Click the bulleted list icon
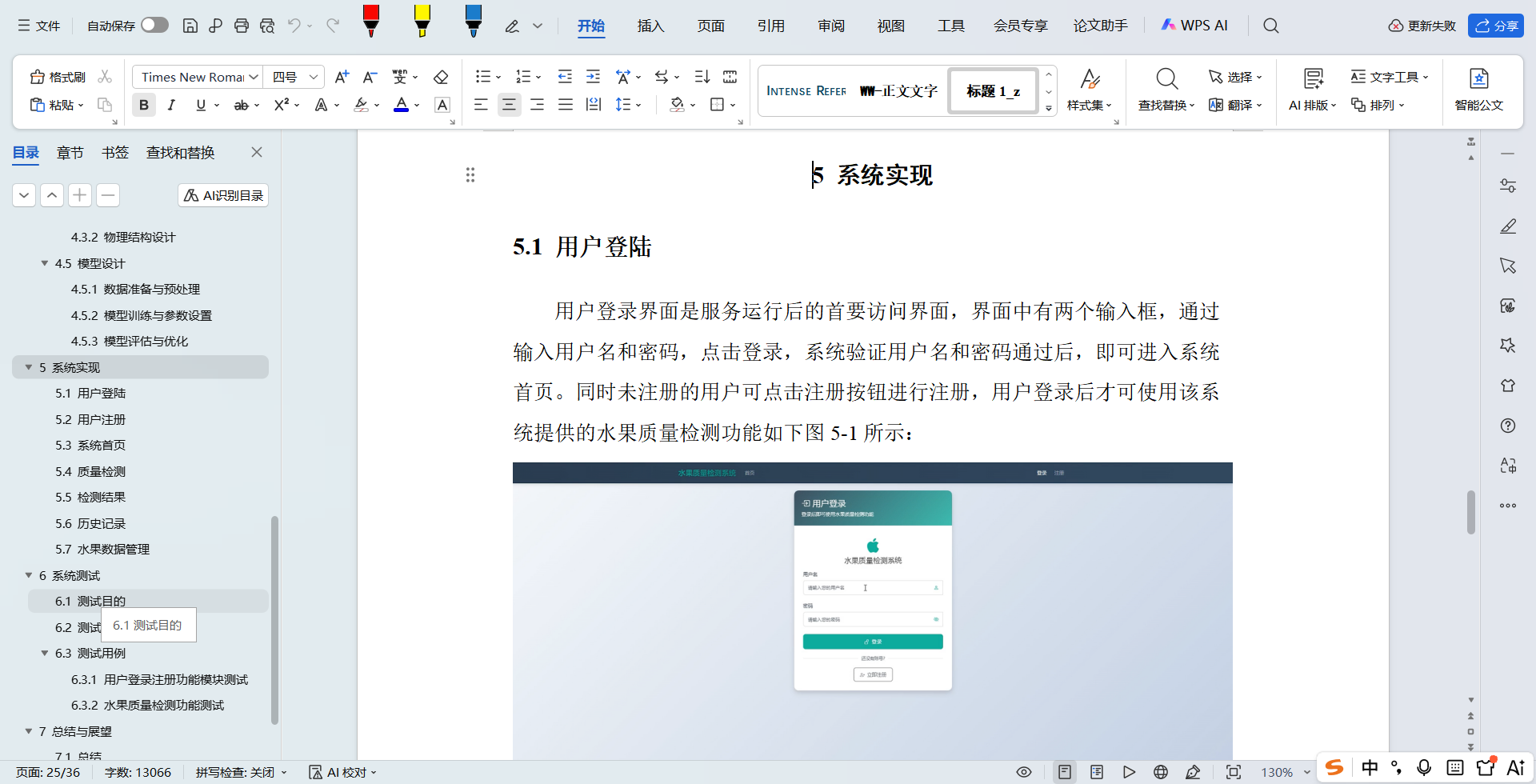The height and width of the screenshot is (784, 1536). pos(482,77)
